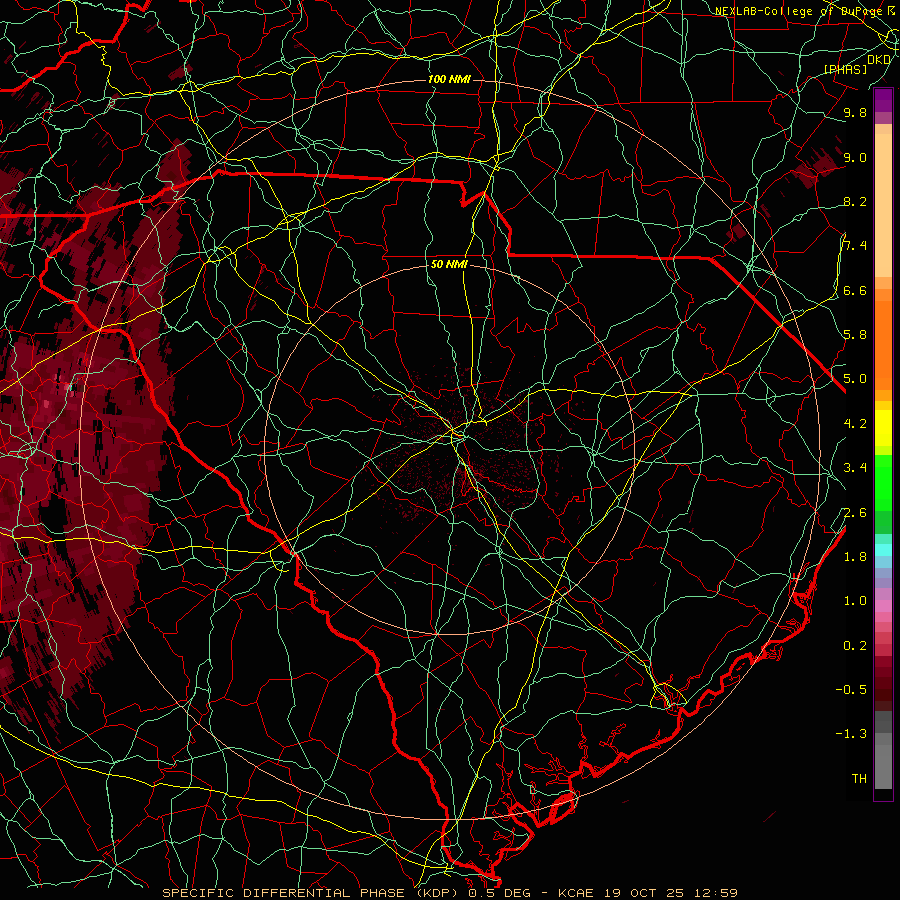Select the 9.8 value on the color scale

coord(855,112)
